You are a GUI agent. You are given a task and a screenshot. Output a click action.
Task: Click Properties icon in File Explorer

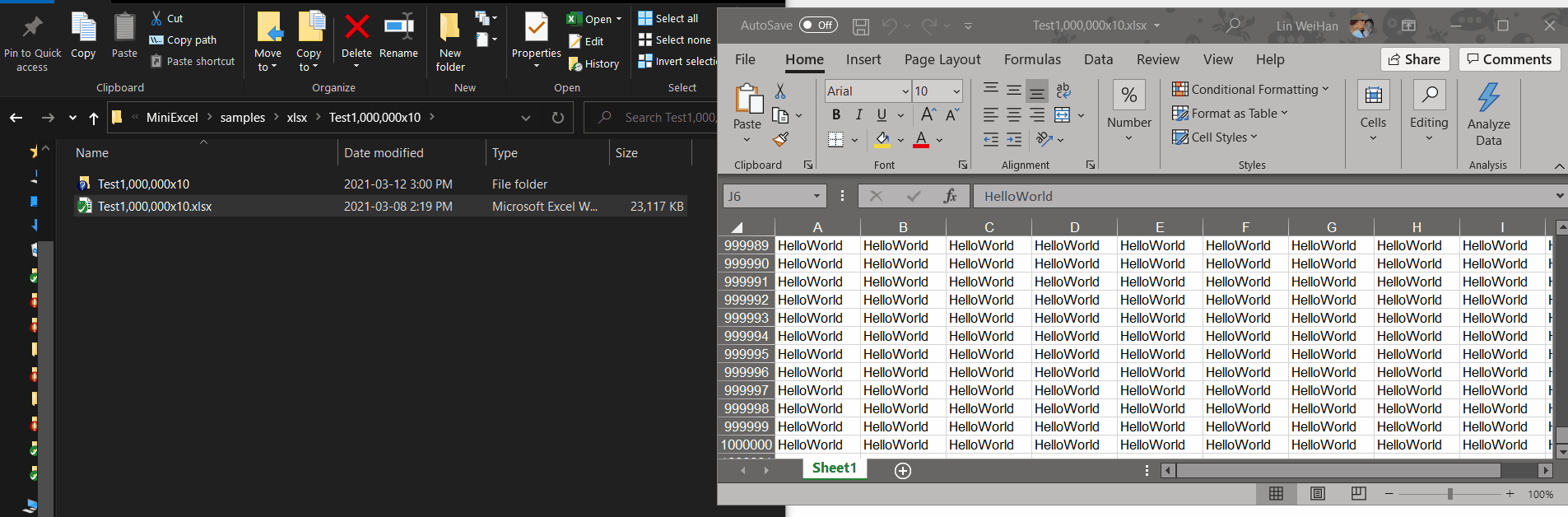click(x=537, y=27)
